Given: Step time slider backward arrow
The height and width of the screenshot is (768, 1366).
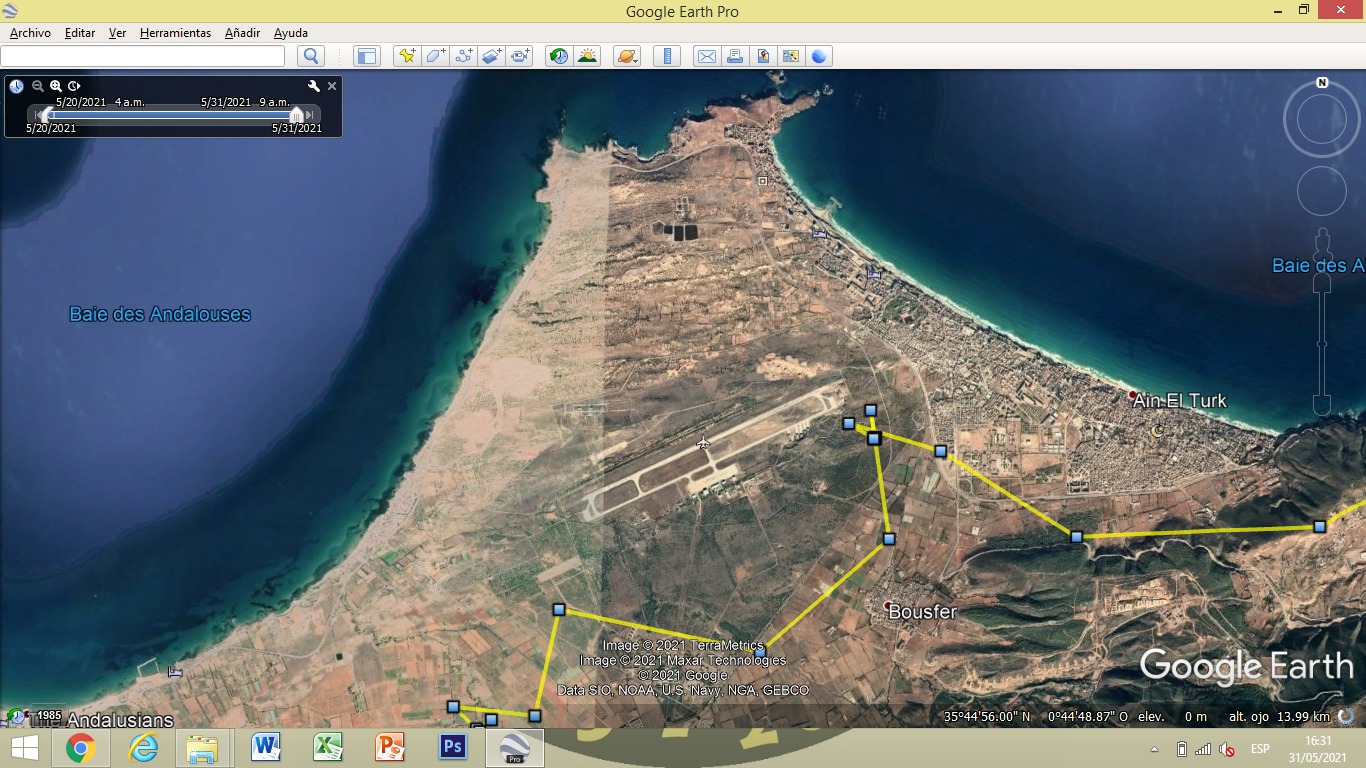Looking at the screenshot, I should click(x=38, y=115).
